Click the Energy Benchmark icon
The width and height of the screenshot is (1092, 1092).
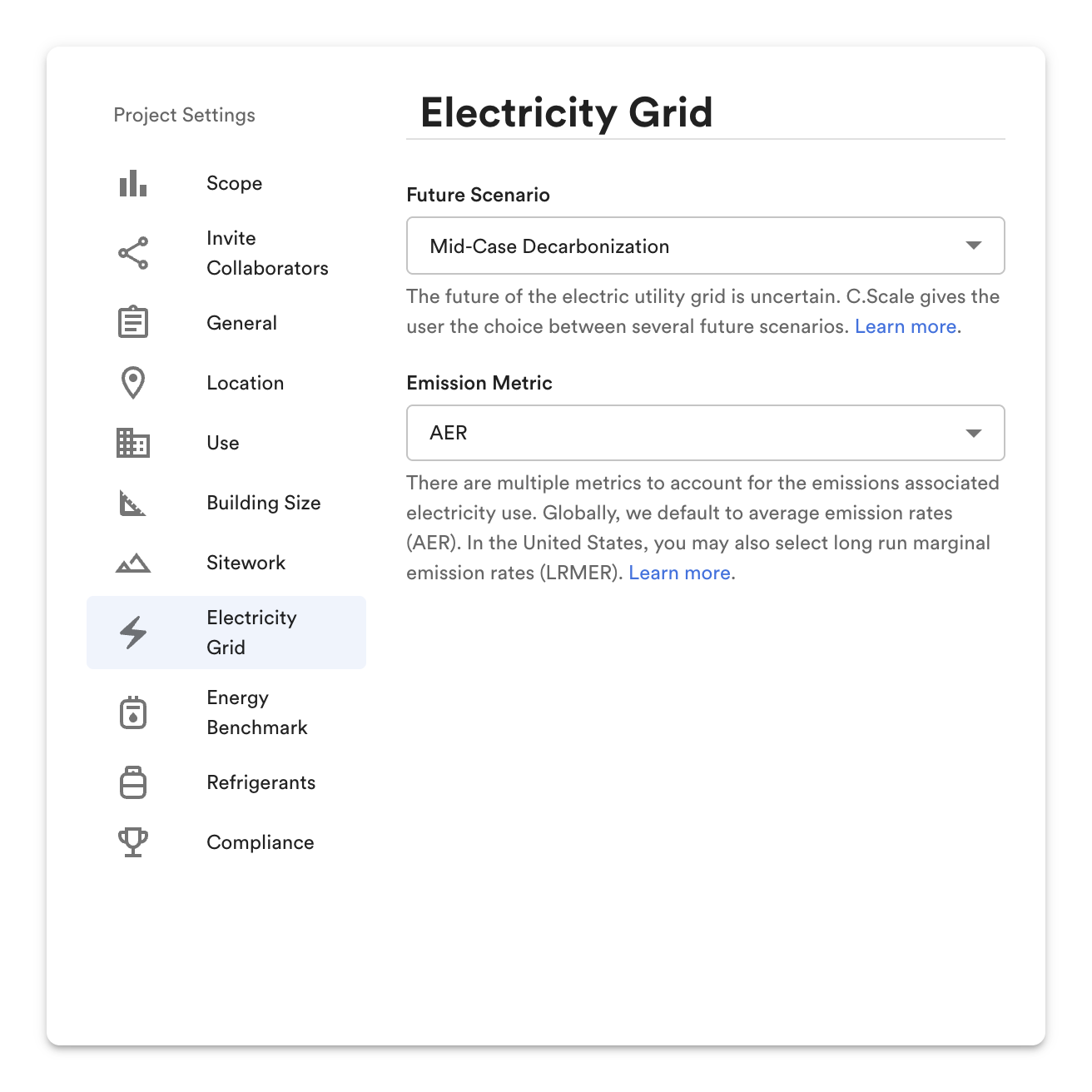[133, 712]
